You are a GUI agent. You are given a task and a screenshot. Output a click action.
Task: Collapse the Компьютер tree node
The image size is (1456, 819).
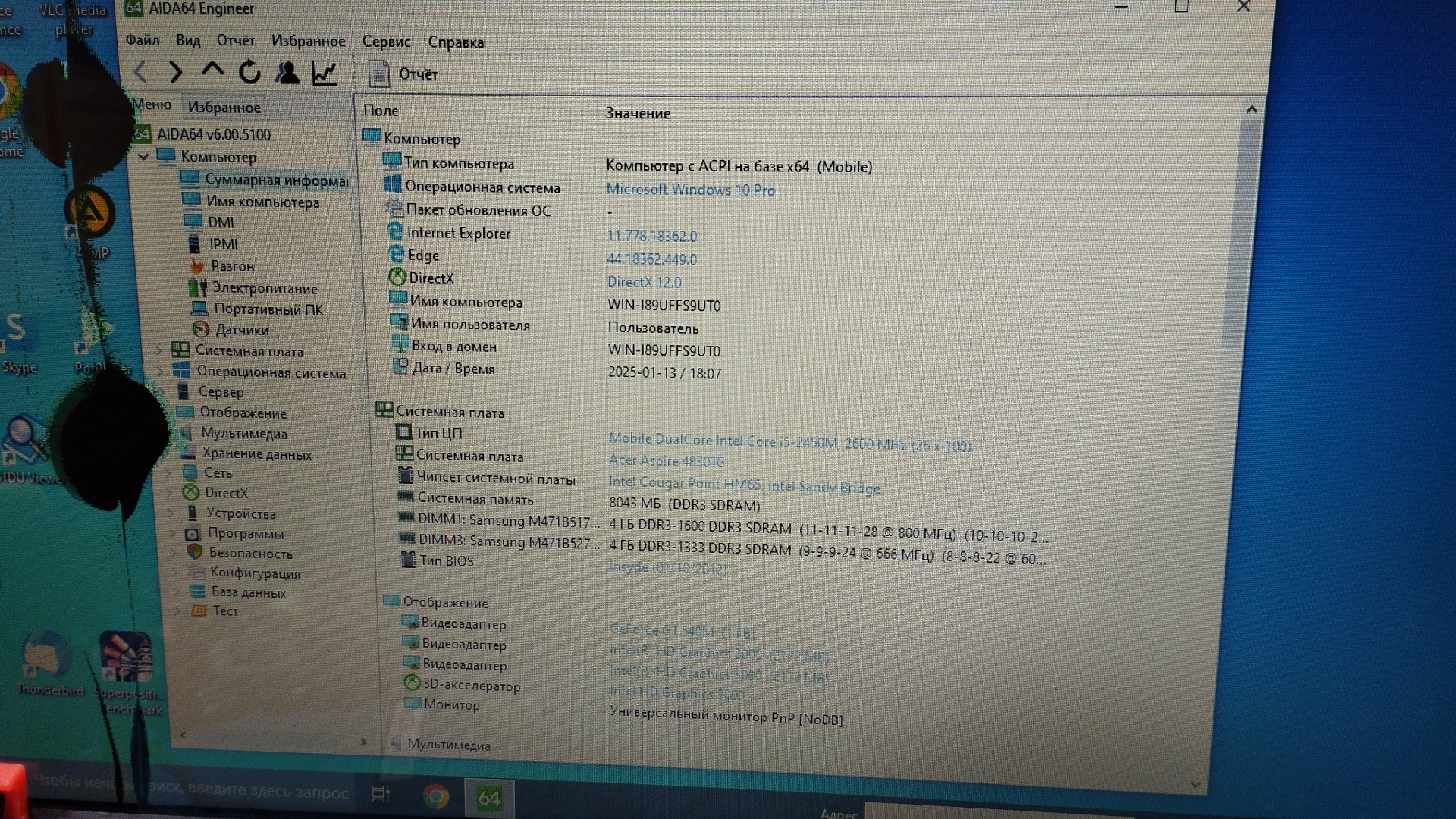[143, 156]
